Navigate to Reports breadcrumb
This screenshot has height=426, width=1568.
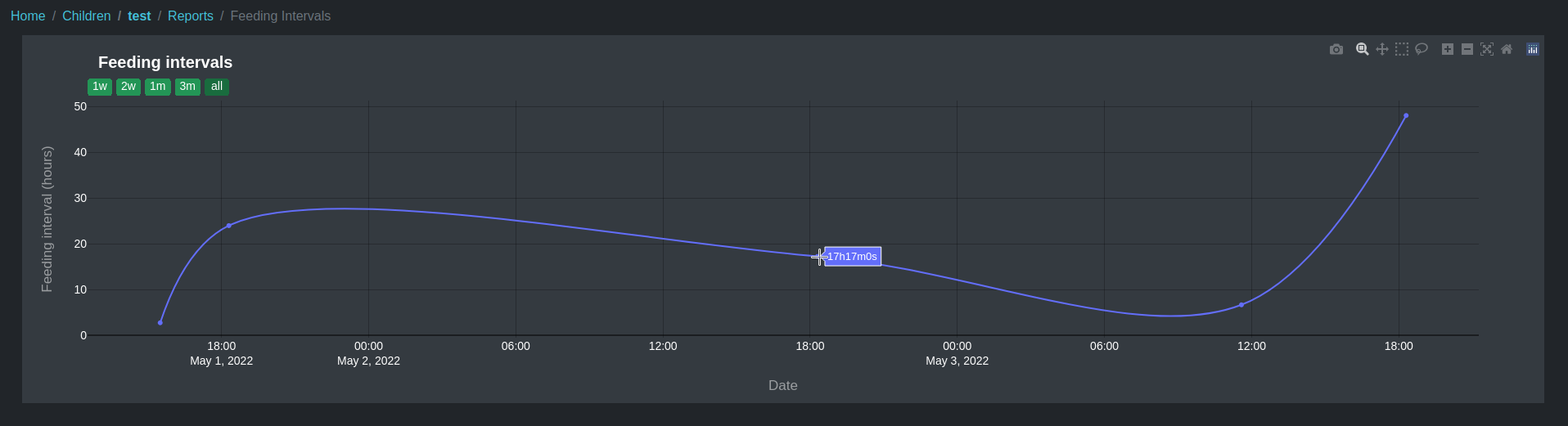coord(191,16)
